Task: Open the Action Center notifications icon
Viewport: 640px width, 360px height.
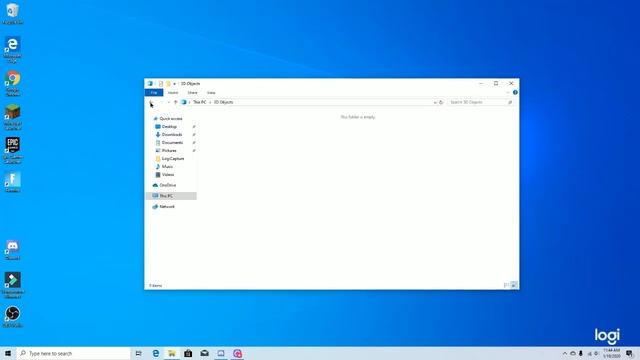Action: (x=630, y=353)
